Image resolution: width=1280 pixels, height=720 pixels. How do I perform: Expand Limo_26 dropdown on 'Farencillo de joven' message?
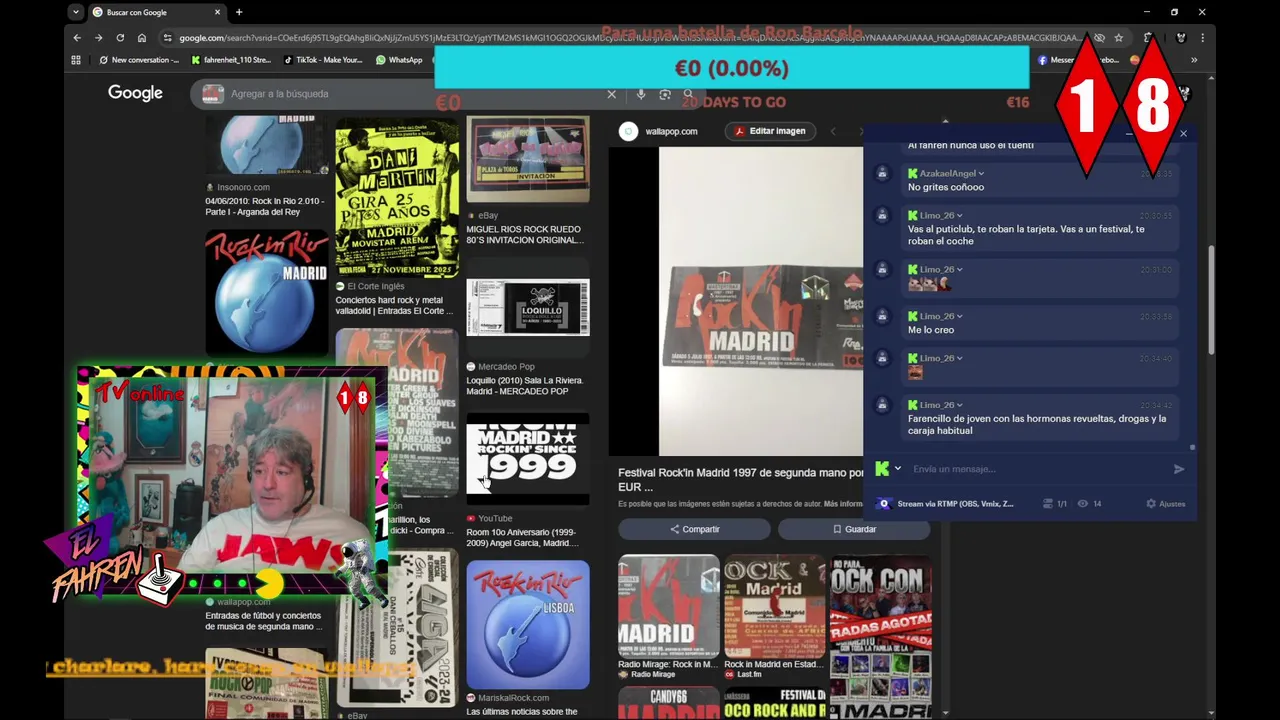(x=959, y=405)
